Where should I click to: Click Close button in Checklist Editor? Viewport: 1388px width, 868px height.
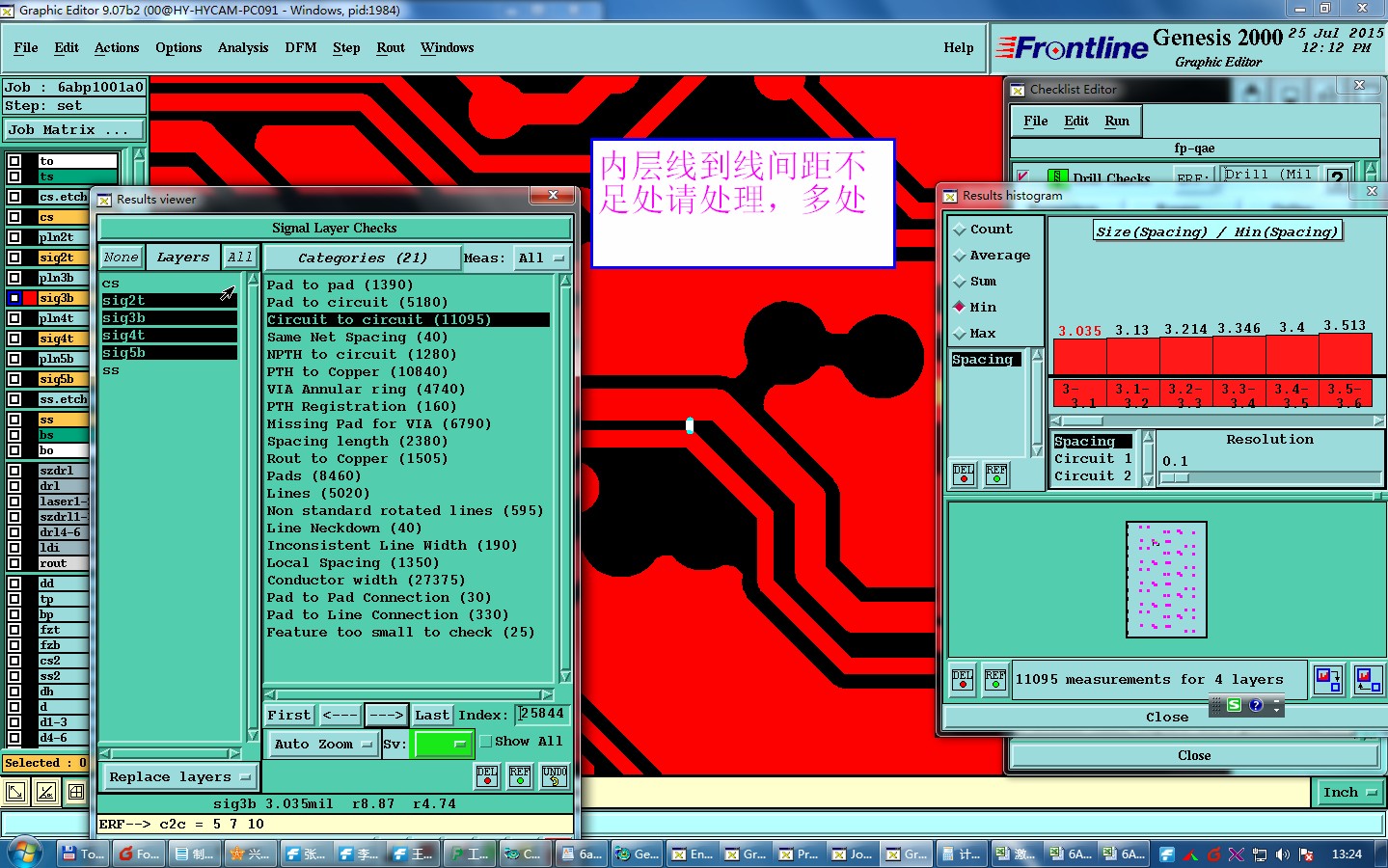click(1194, 755)
